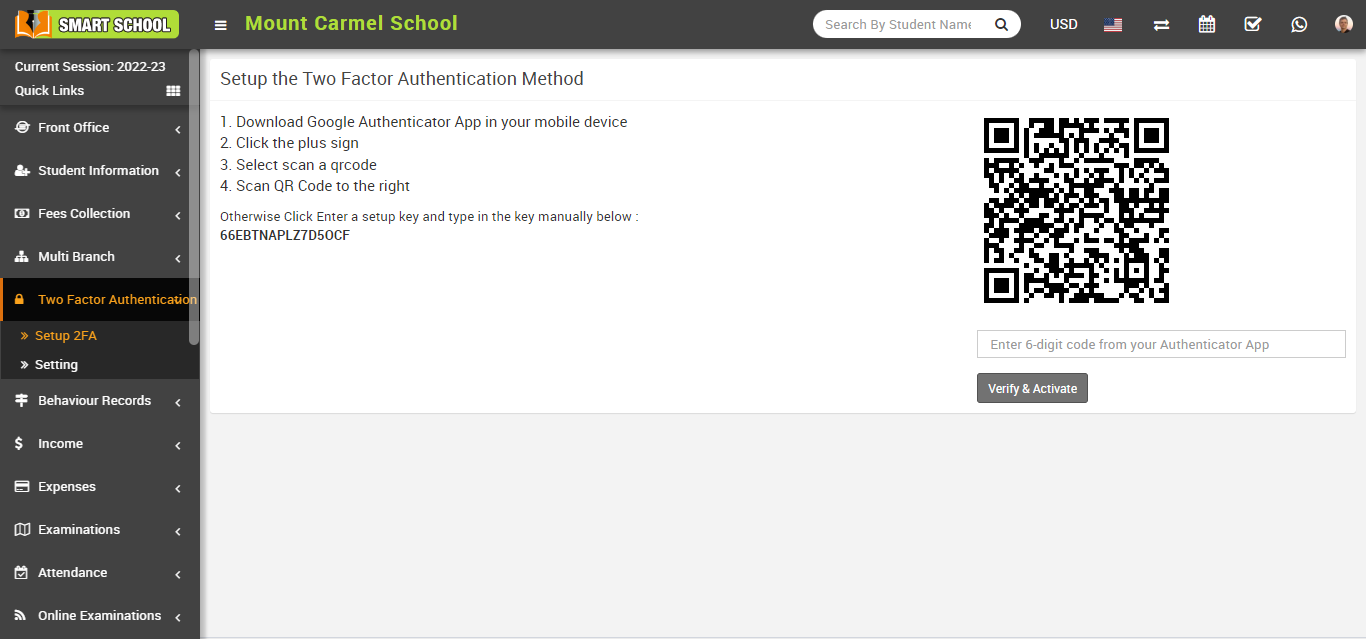Click the Examinations map icon
Viewport: 1366px width, 639px height.
click(x=22, y=530)
